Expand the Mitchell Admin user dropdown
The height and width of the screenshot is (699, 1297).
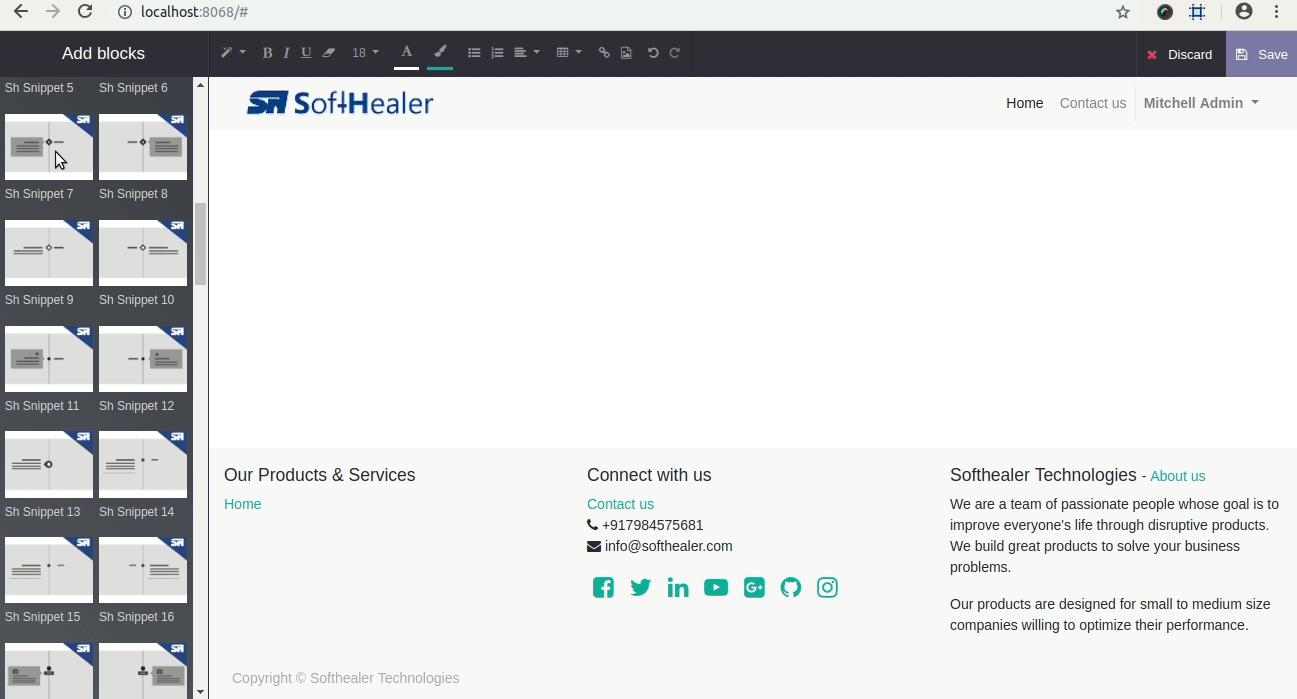[1201, 103]
